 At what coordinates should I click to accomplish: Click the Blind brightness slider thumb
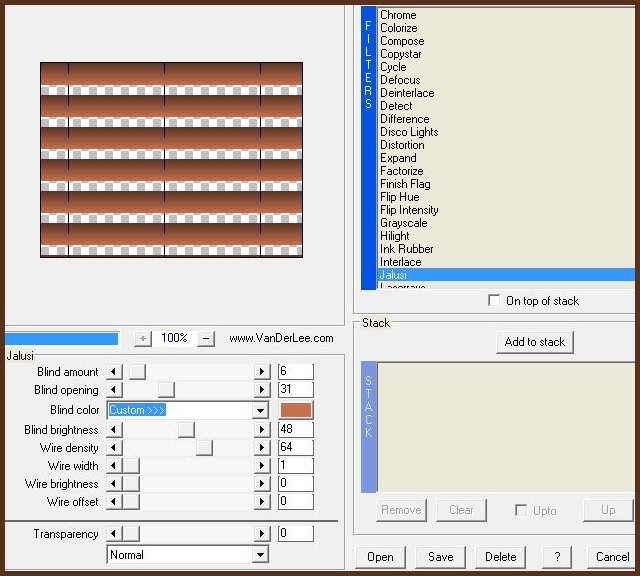[x=186, y=429]
